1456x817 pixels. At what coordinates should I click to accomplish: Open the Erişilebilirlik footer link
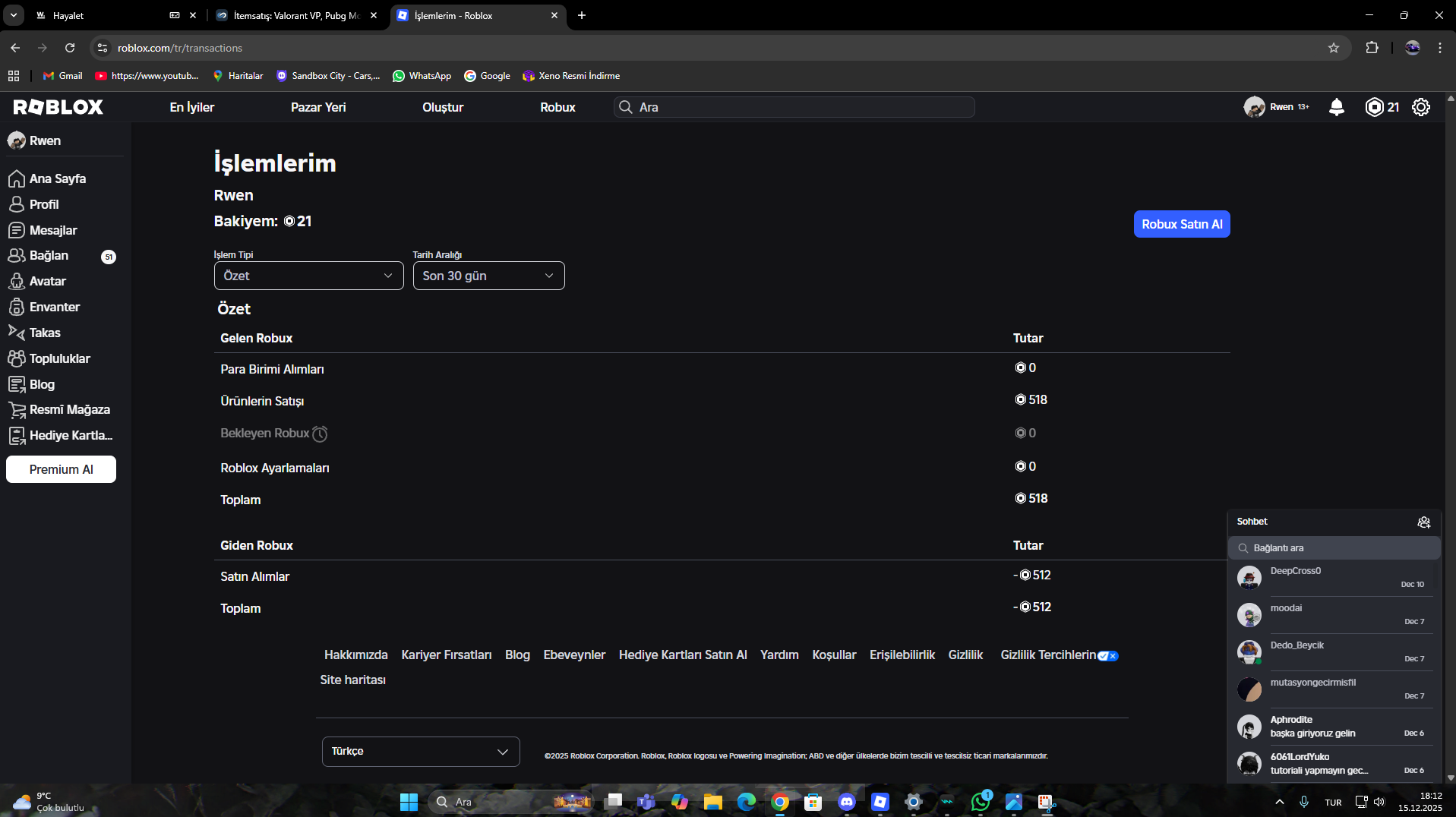click(x=902, y=655)
